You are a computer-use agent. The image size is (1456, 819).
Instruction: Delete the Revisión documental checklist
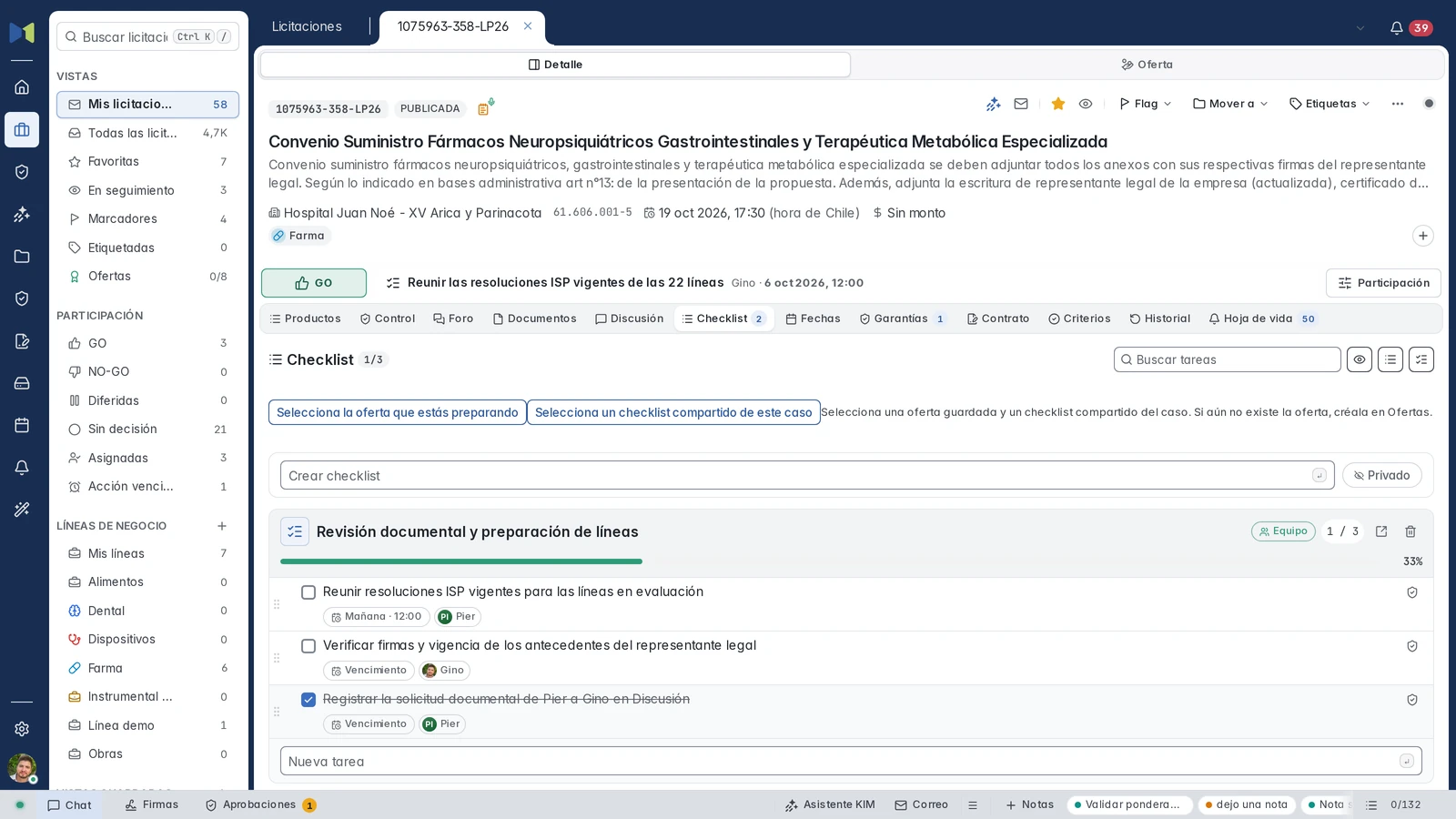pyautogui.click(x=1410, y=531)
